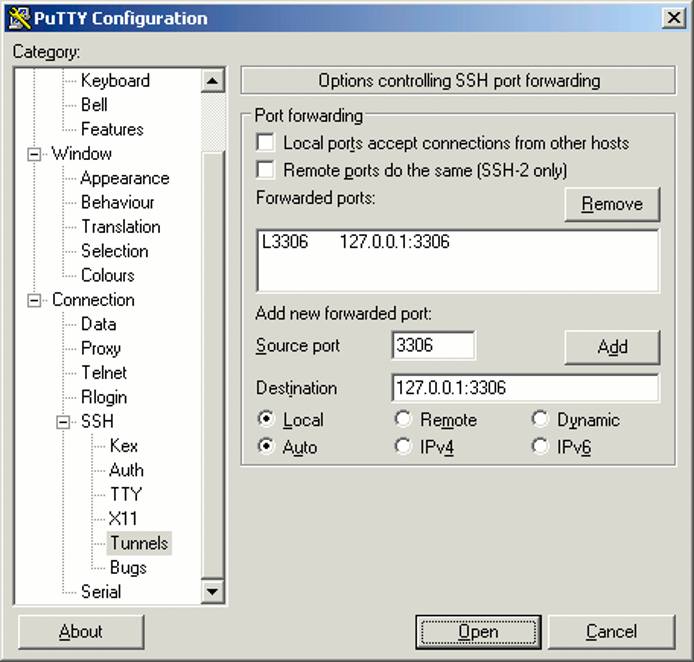Select the Local forwarding radio button
The width and height of the screenshot is (694, 662).
tap(266, 419)
